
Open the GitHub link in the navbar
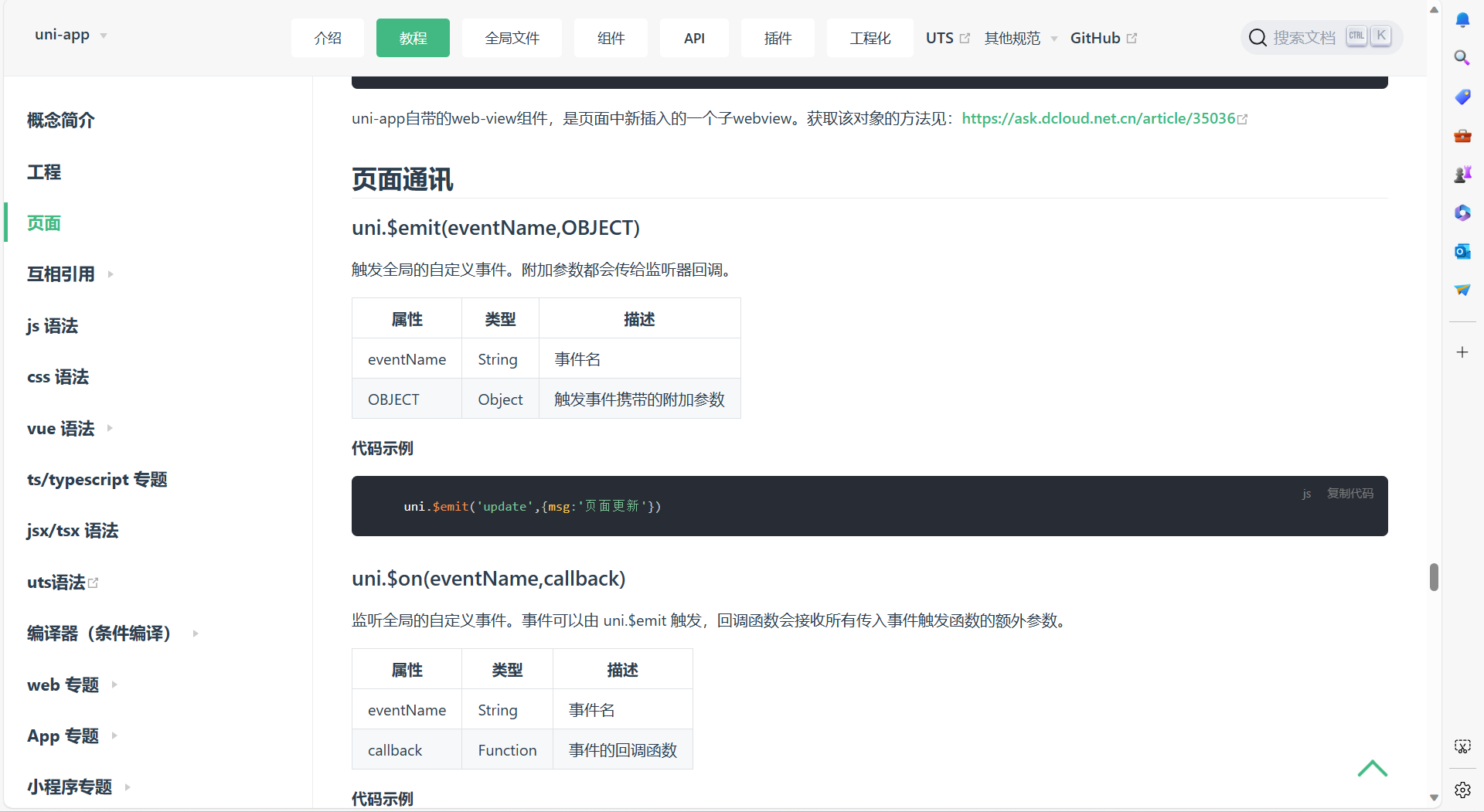click(x=1103, y=38)
